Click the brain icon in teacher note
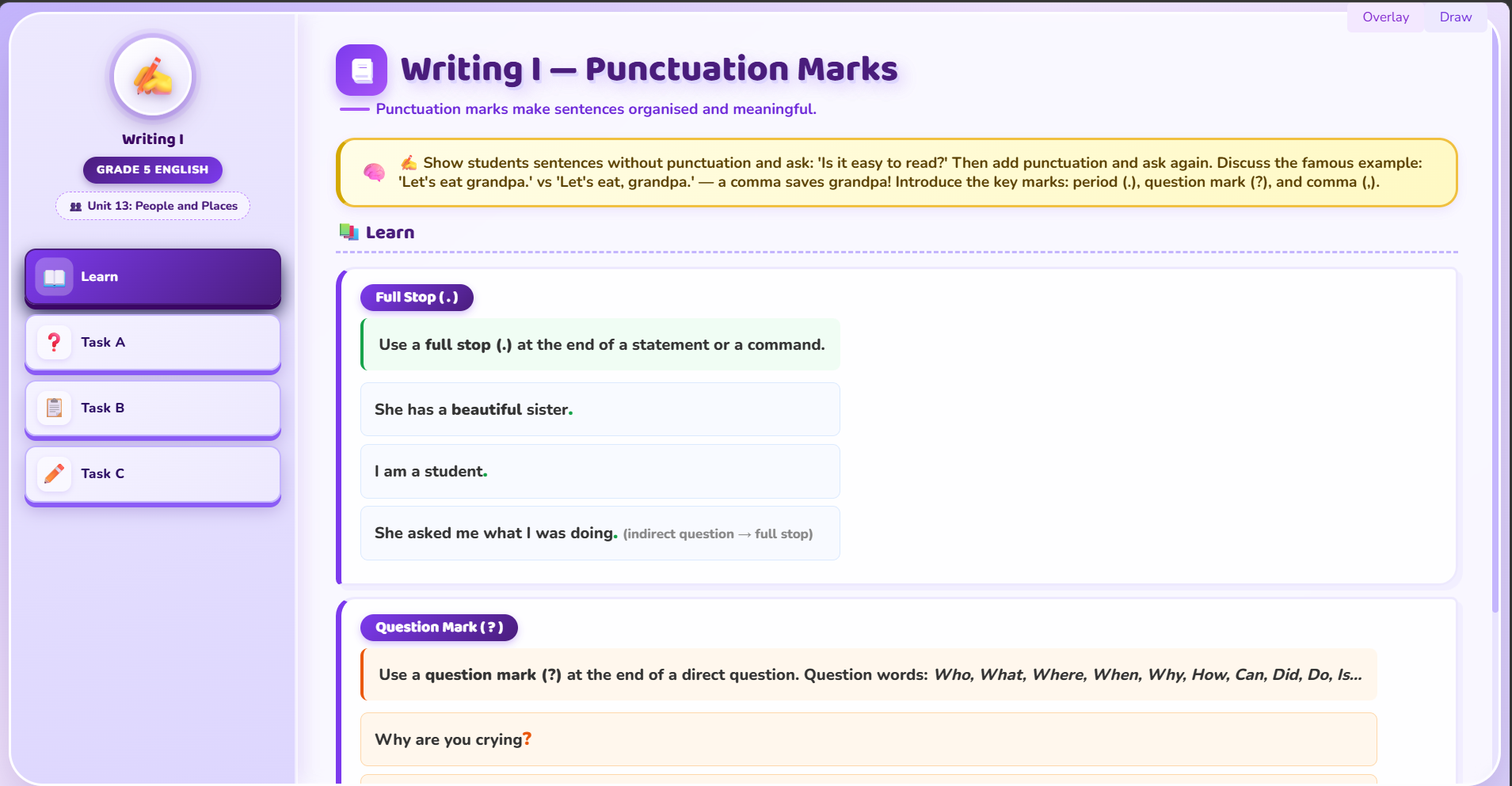 tap(374, 172)
